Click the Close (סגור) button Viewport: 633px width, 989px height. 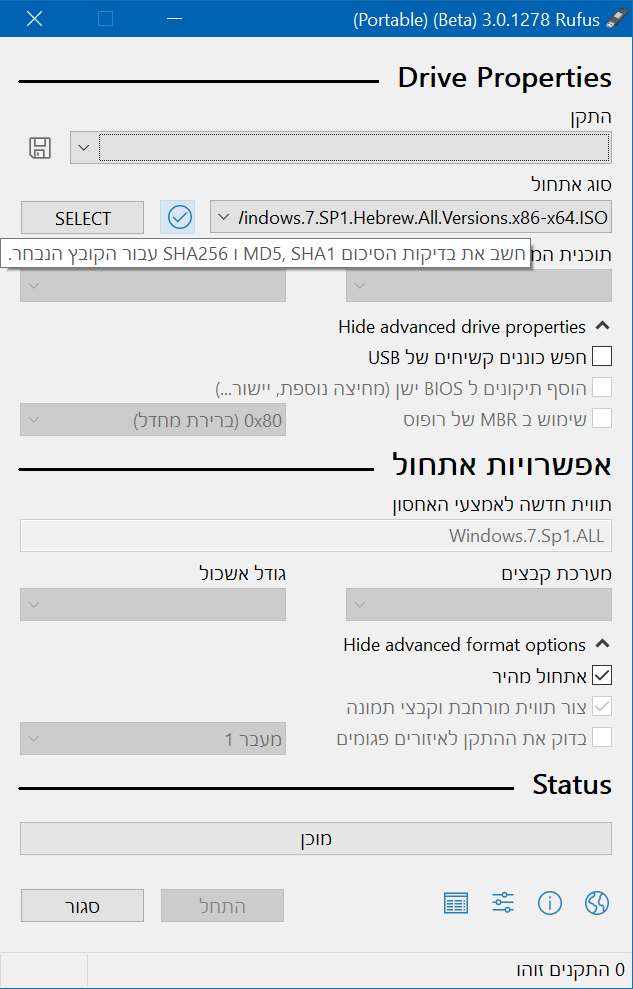pyautogui.click(x=82, y=905)
